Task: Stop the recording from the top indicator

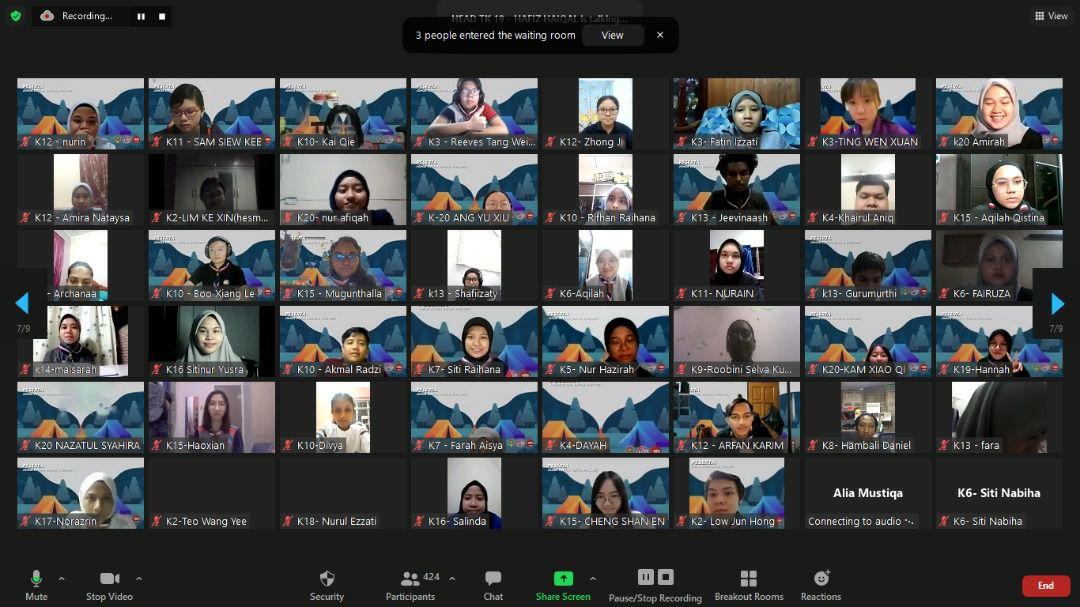Action: click(162, 16)
